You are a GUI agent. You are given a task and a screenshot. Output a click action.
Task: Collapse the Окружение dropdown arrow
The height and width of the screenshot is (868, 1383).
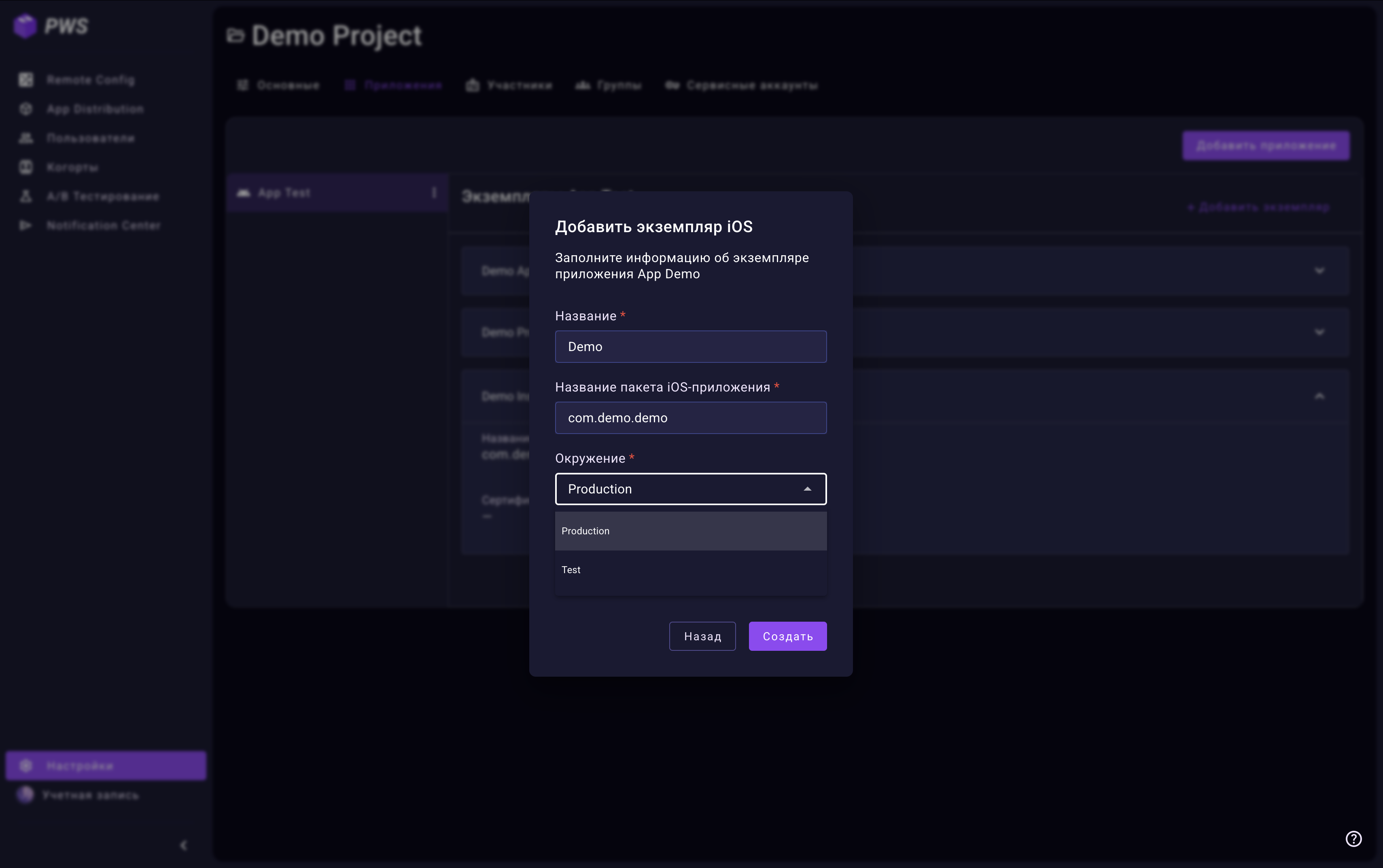click(807, 489)
